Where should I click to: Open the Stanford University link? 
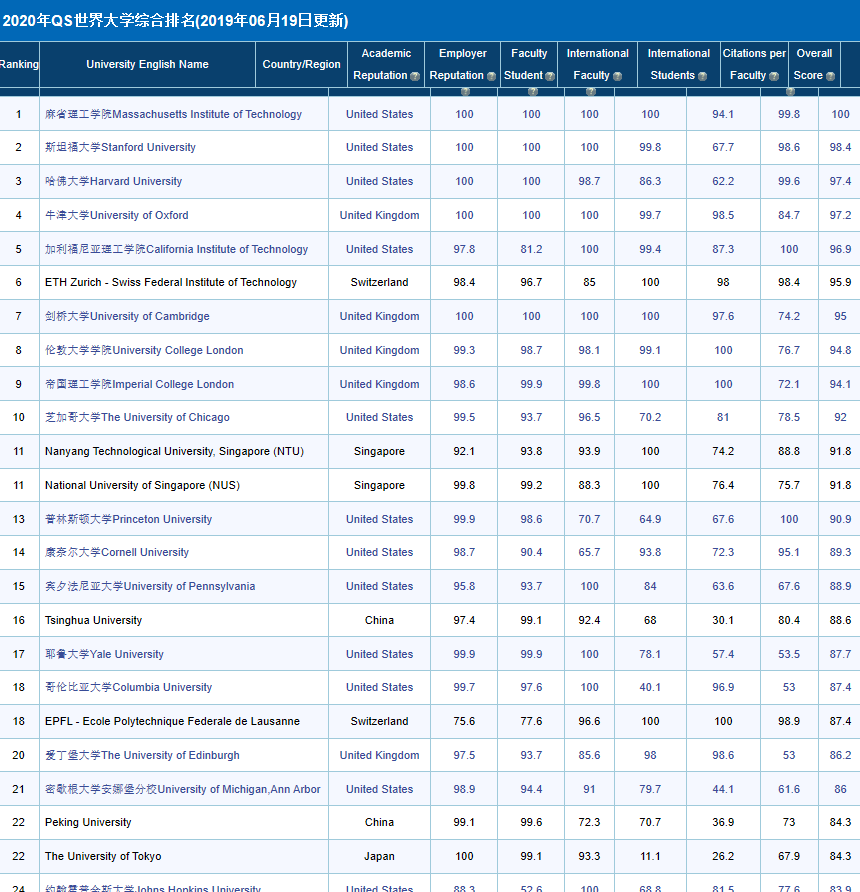pyautogui.click(x=120, y=148)
